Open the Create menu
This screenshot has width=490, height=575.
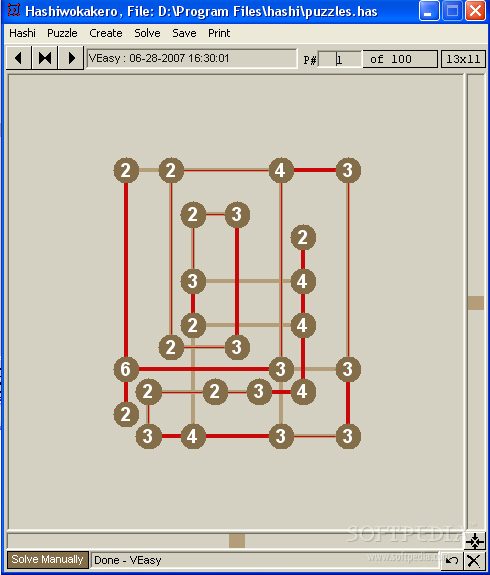pyautogui.click(x=106, y=33)
